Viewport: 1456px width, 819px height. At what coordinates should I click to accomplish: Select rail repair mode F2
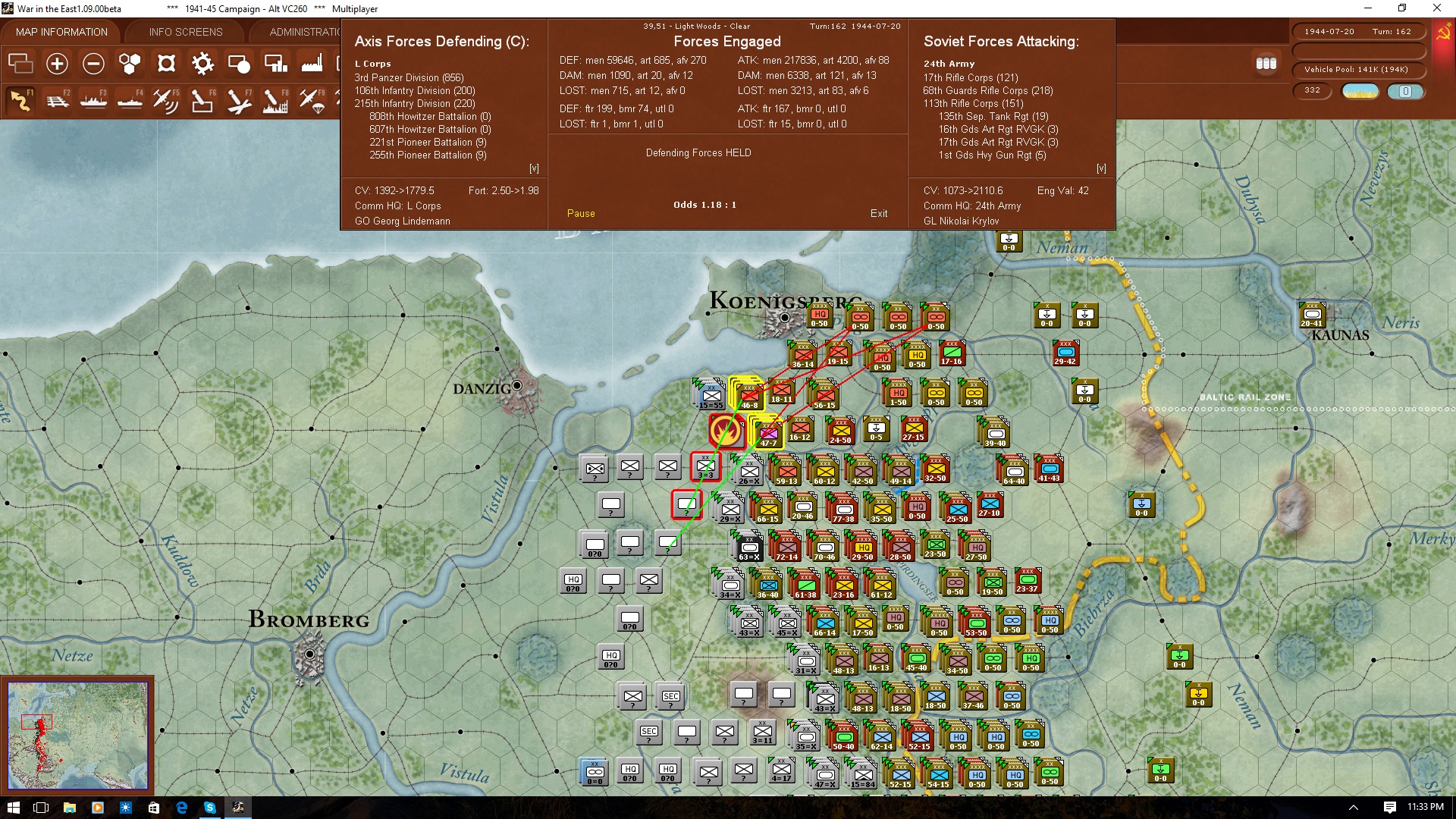(x=58, y=100)
